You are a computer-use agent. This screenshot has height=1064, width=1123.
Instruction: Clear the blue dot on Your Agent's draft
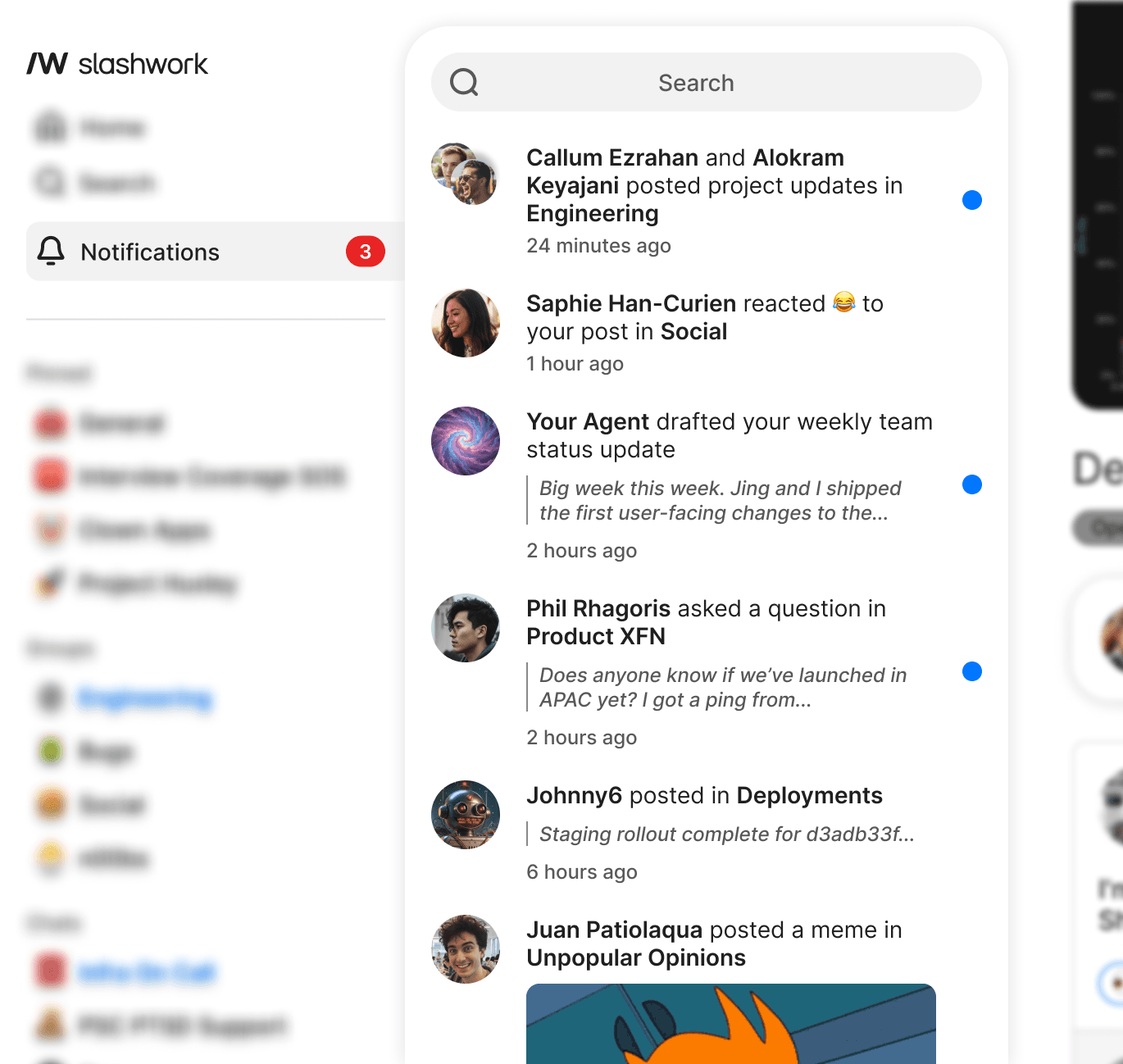click(972, 484)
